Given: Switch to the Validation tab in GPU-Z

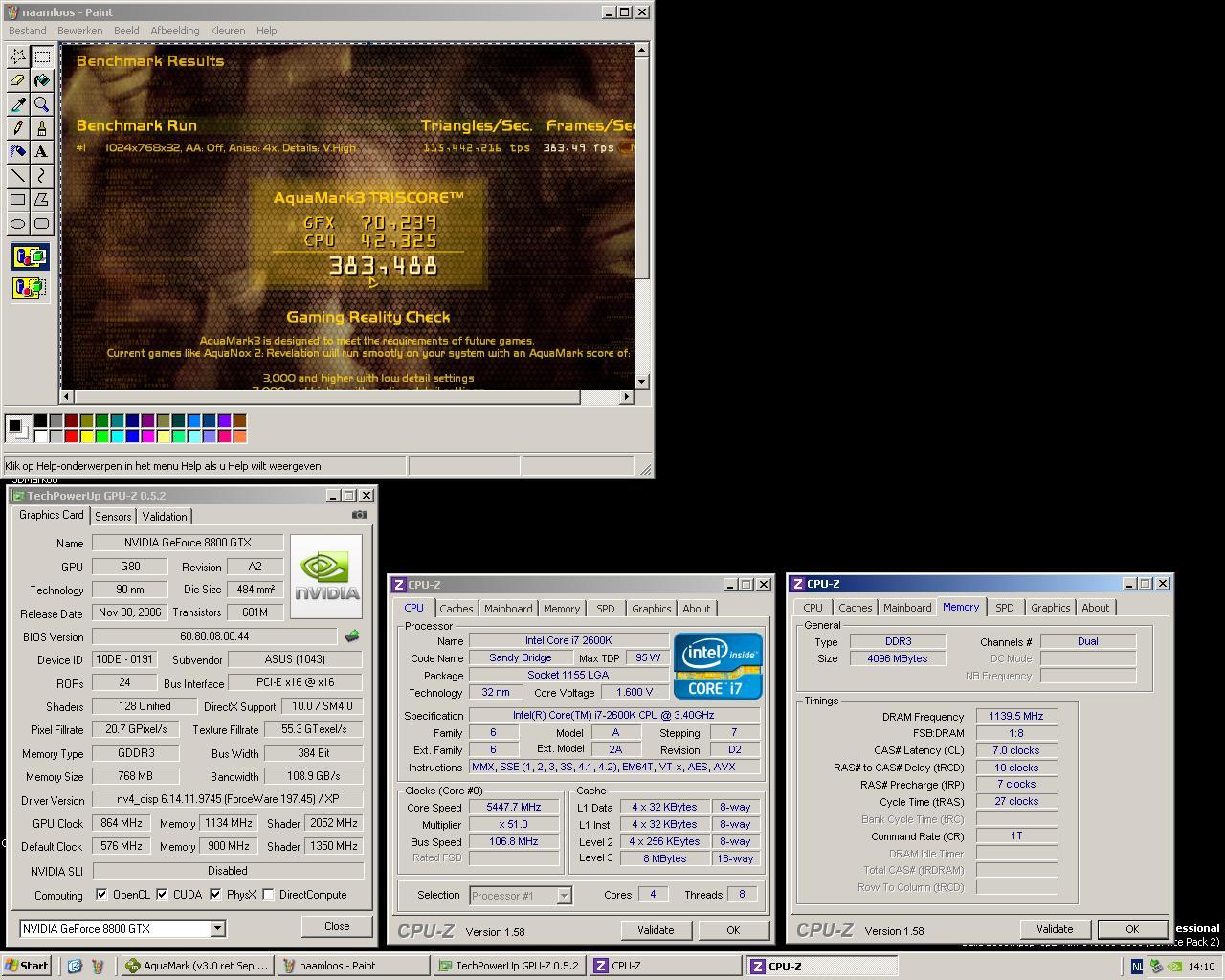Looking at the screenshot, I should tap(165, 517).
